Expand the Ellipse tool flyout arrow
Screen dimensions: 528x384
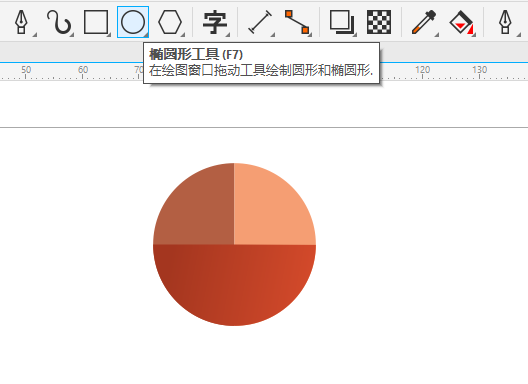pyautogui.click(x=146, y=34)
